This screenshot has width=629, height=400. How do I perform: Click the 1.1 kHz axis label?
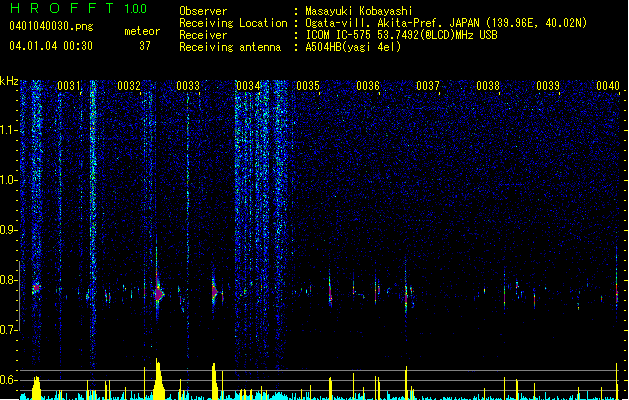coord(8,130)
